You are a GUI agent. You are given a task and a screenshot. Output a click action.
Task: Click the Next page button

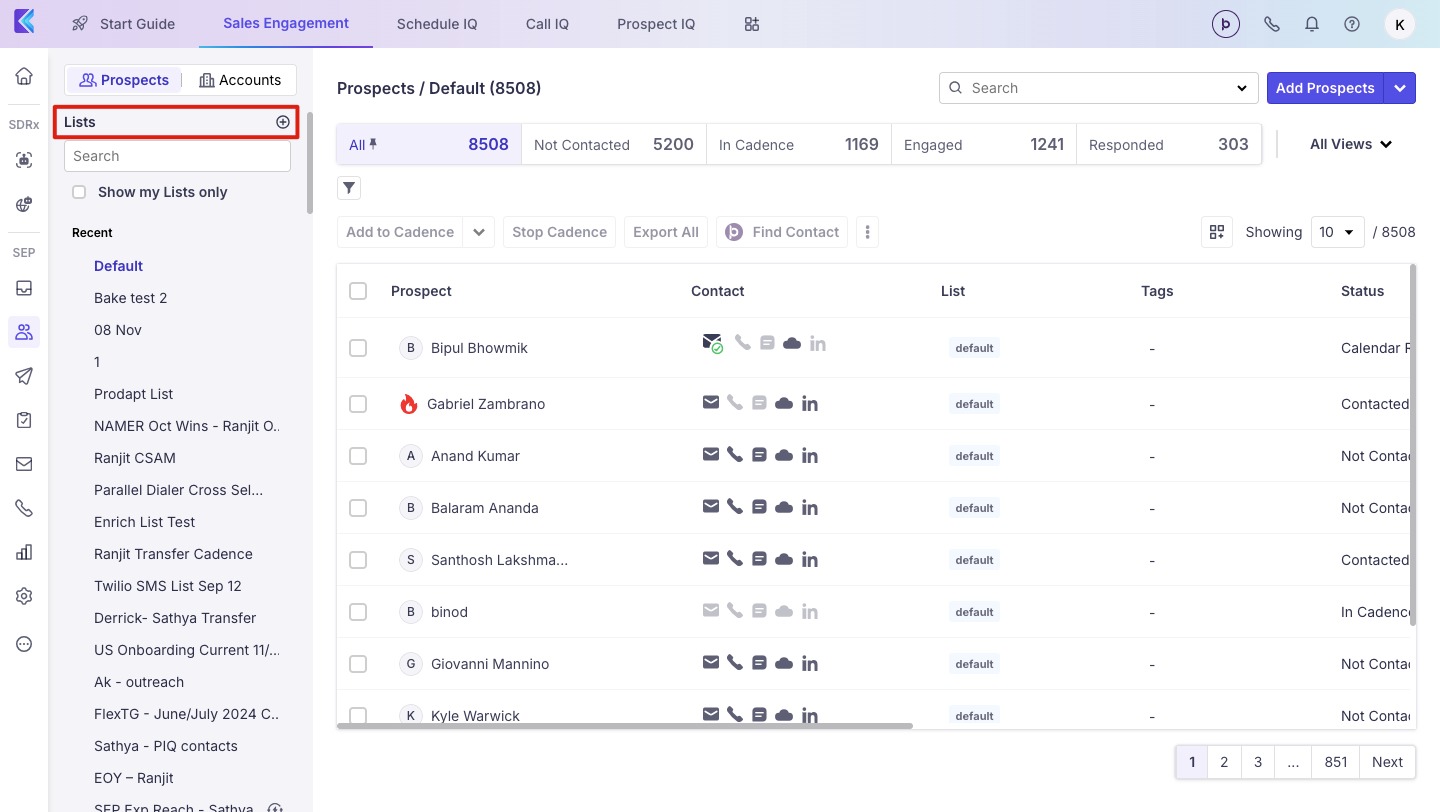point(1388,762)
